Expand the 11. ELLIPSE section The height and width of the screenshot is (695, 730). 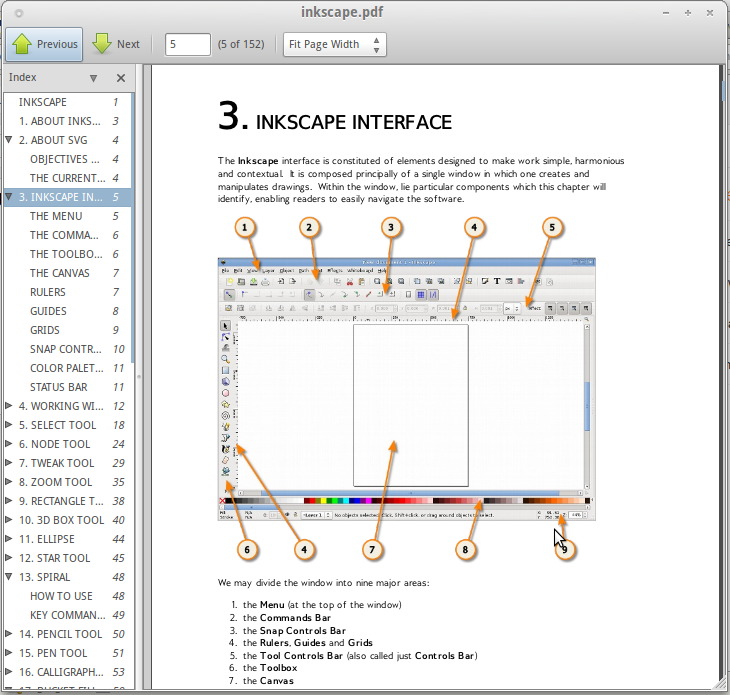9,539
